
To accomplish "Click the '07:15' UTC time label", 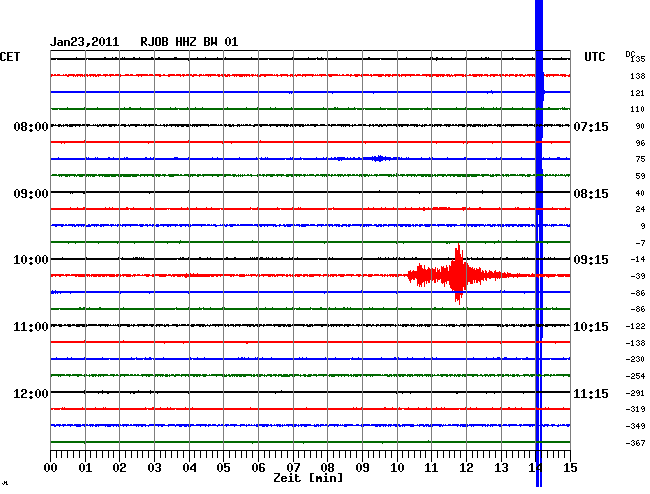I will click(x=591, y=126).
